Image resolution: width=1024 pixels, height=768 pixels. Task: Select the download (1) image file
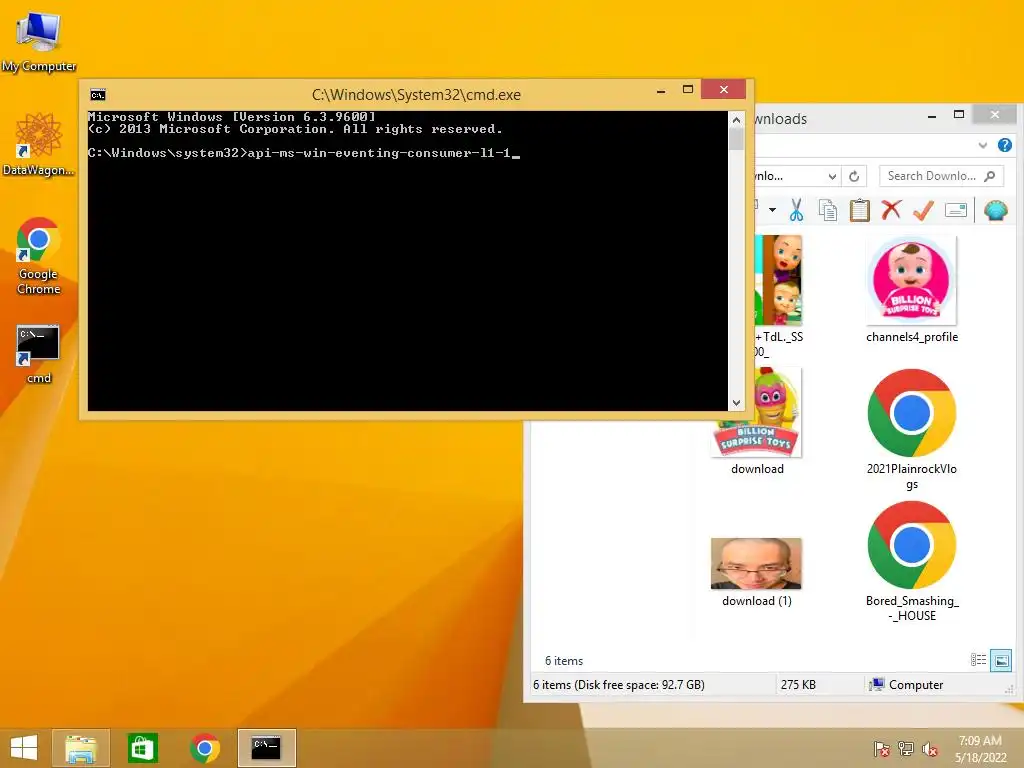(x=756, y=572)
